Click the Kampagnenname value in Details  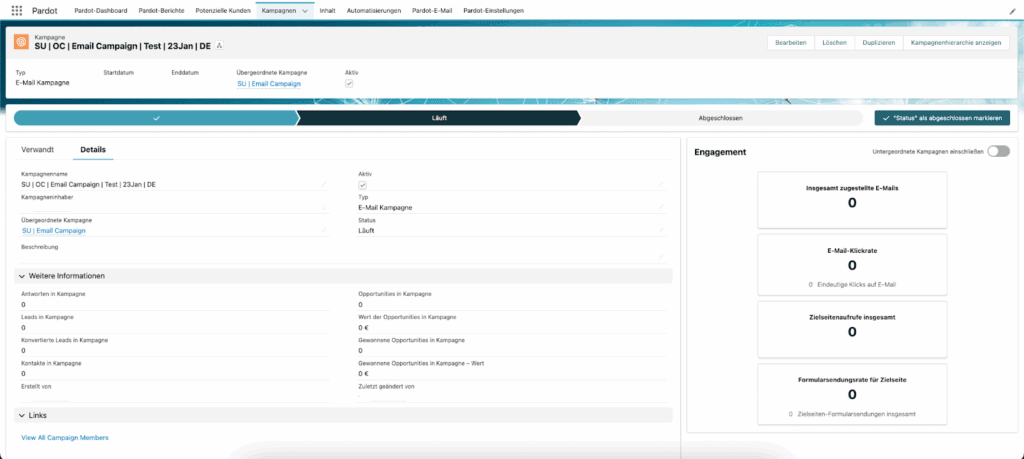(x=88, y=185)
